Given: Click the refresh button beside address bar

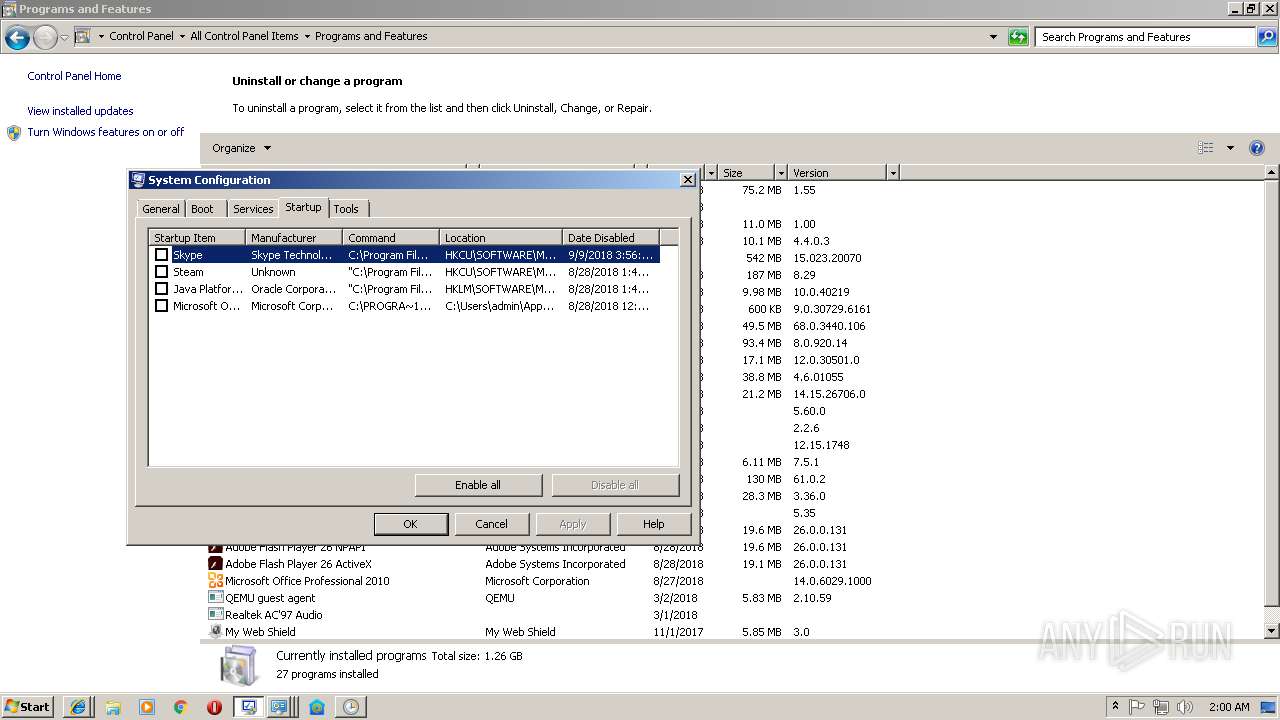Looking at the screenshot, I should (x=1018, y=37).
